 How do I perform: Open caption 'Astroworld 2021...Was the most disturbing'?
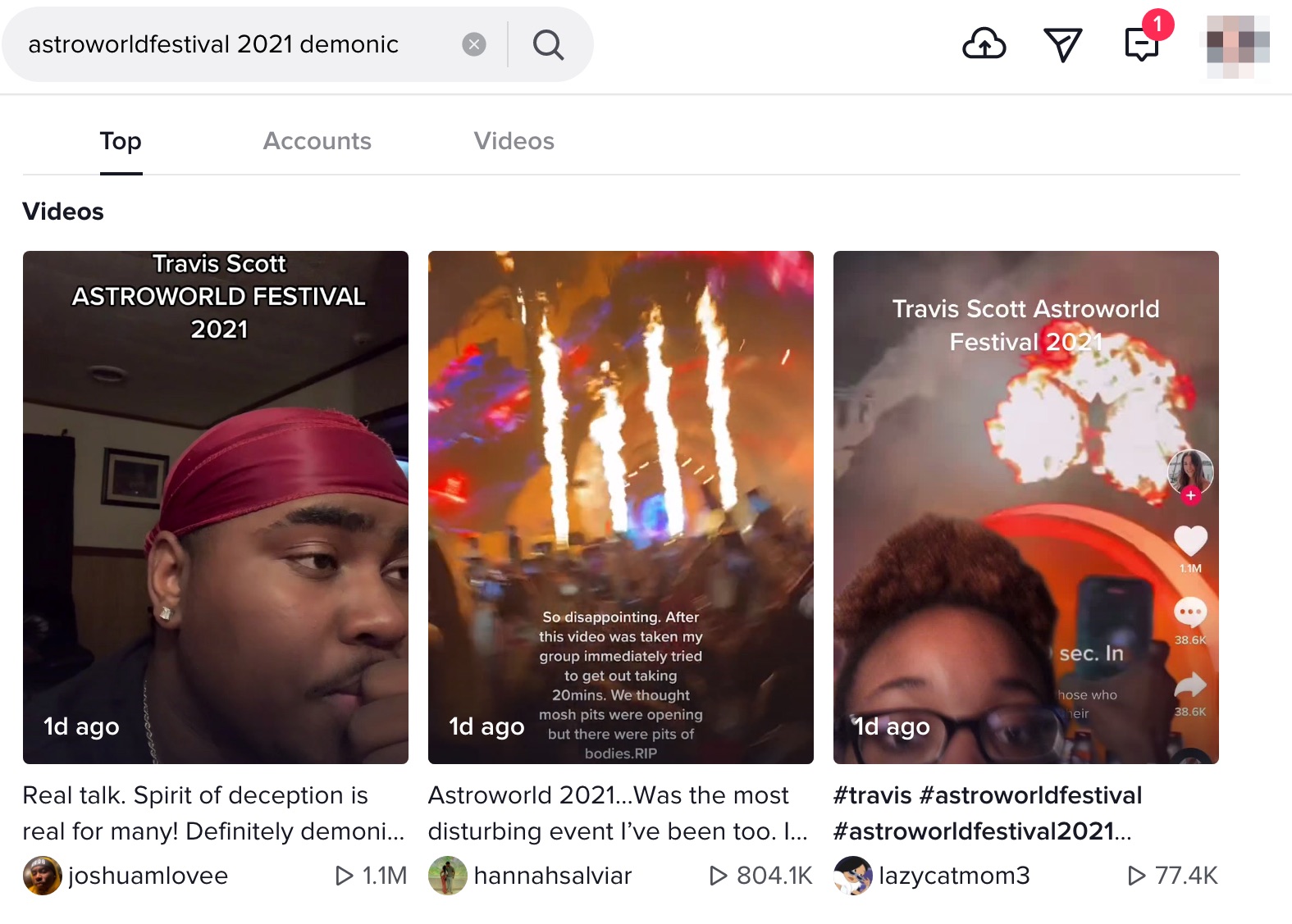(619, 813)
